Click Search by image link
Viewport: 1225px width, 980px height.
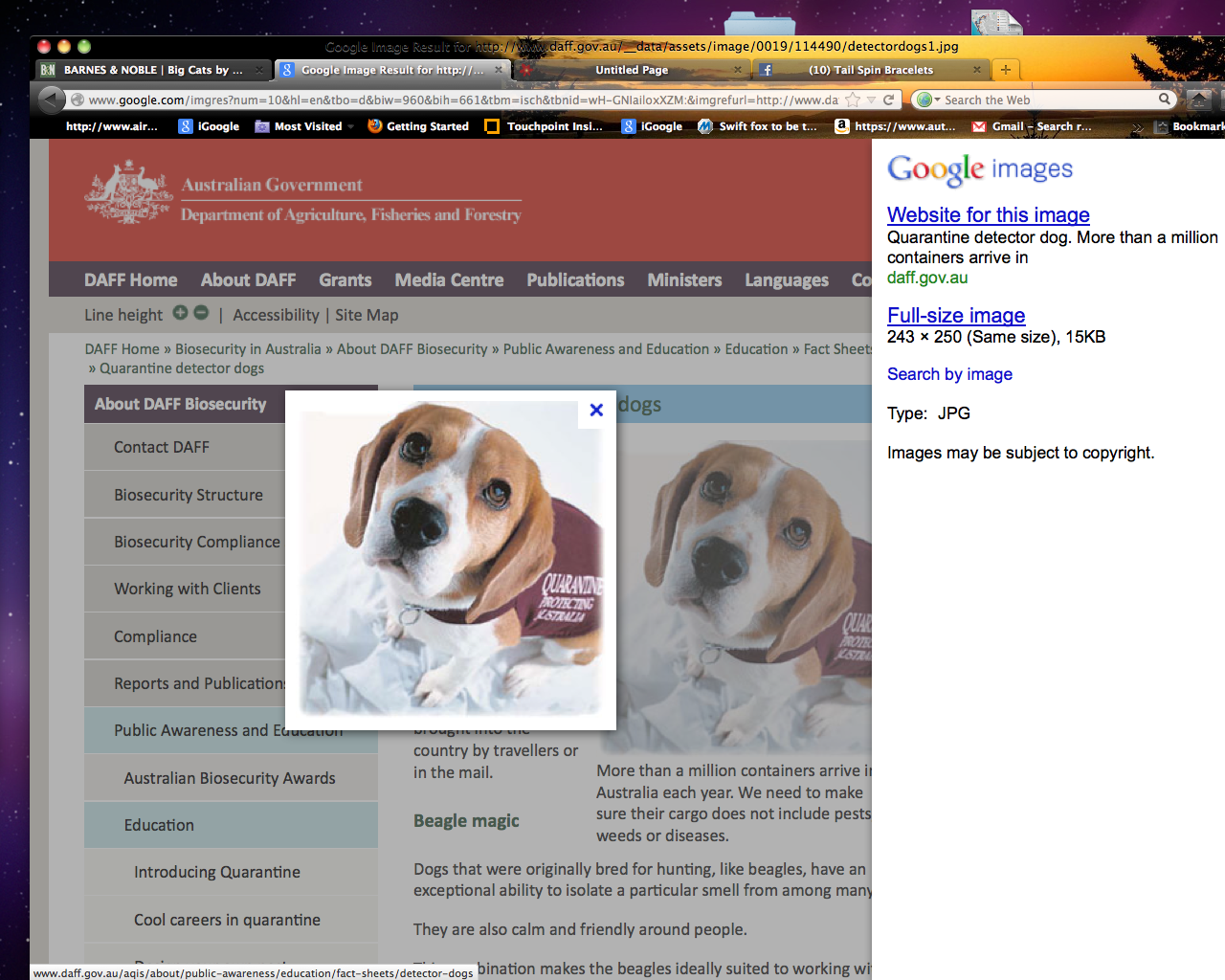(949, 374)
